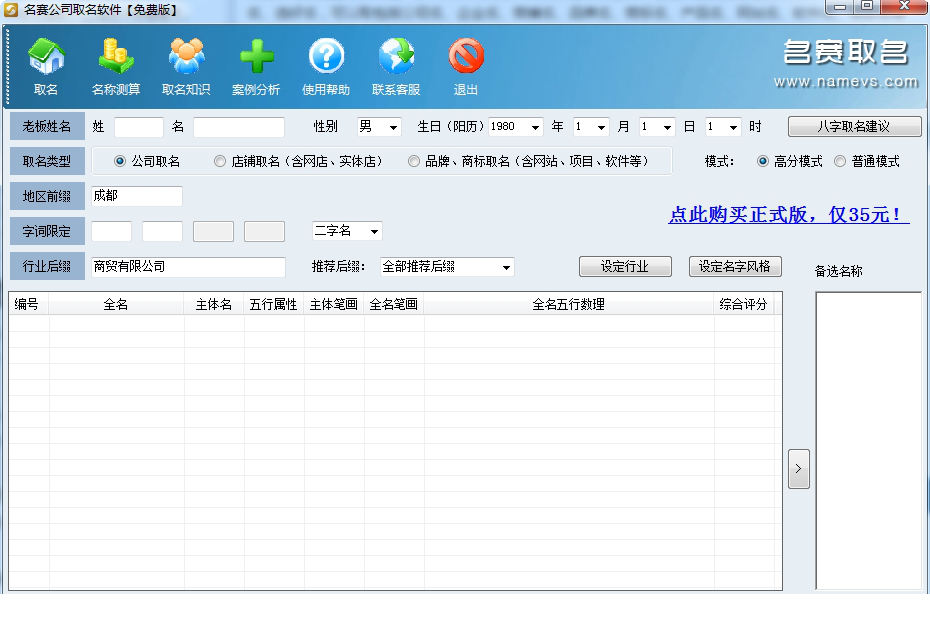Open the 使用帮助 help icon
This screenshot has height=617, width=930.
coord(326,62)
